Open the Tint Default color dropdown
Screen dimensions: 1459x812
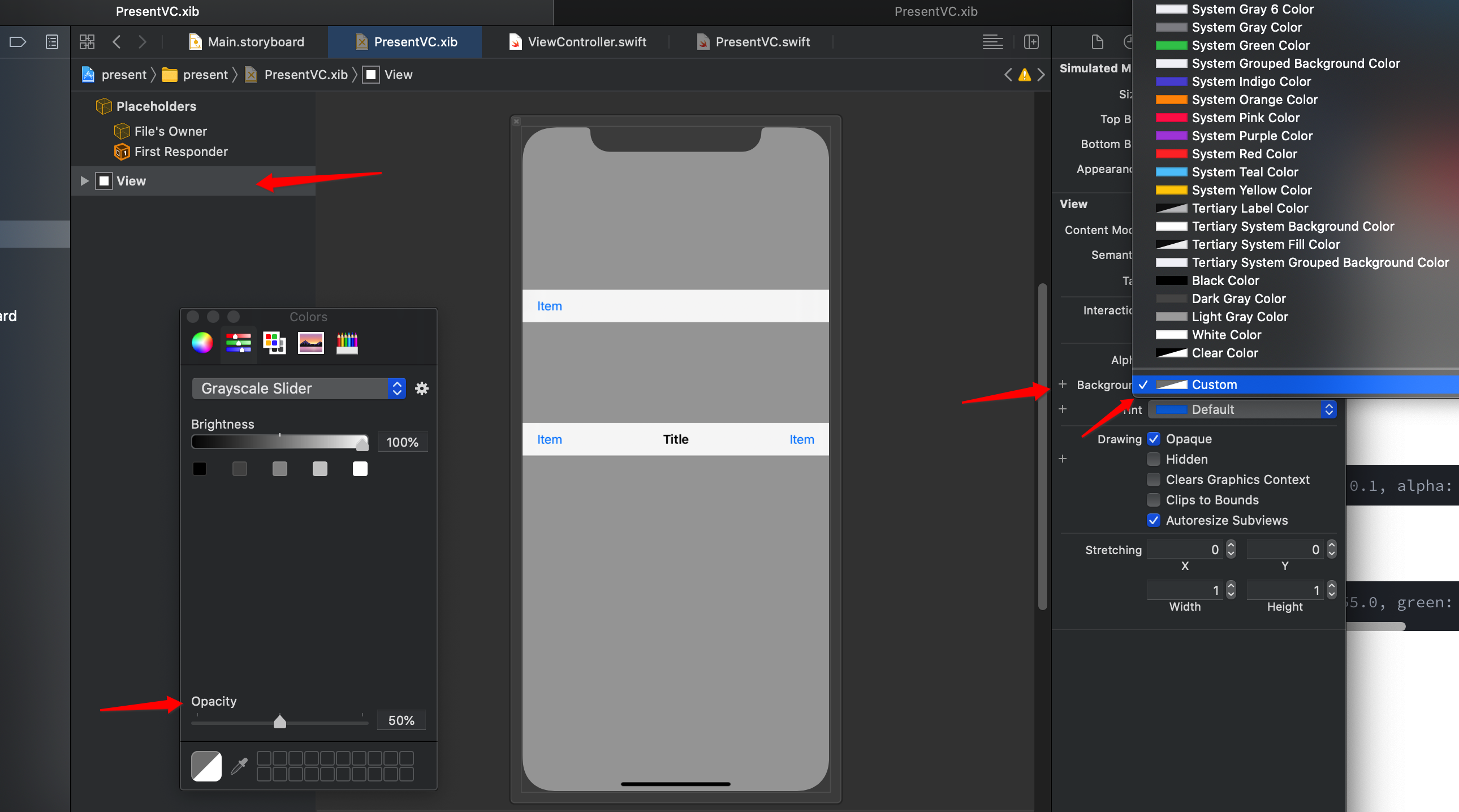pos(1242,409)
